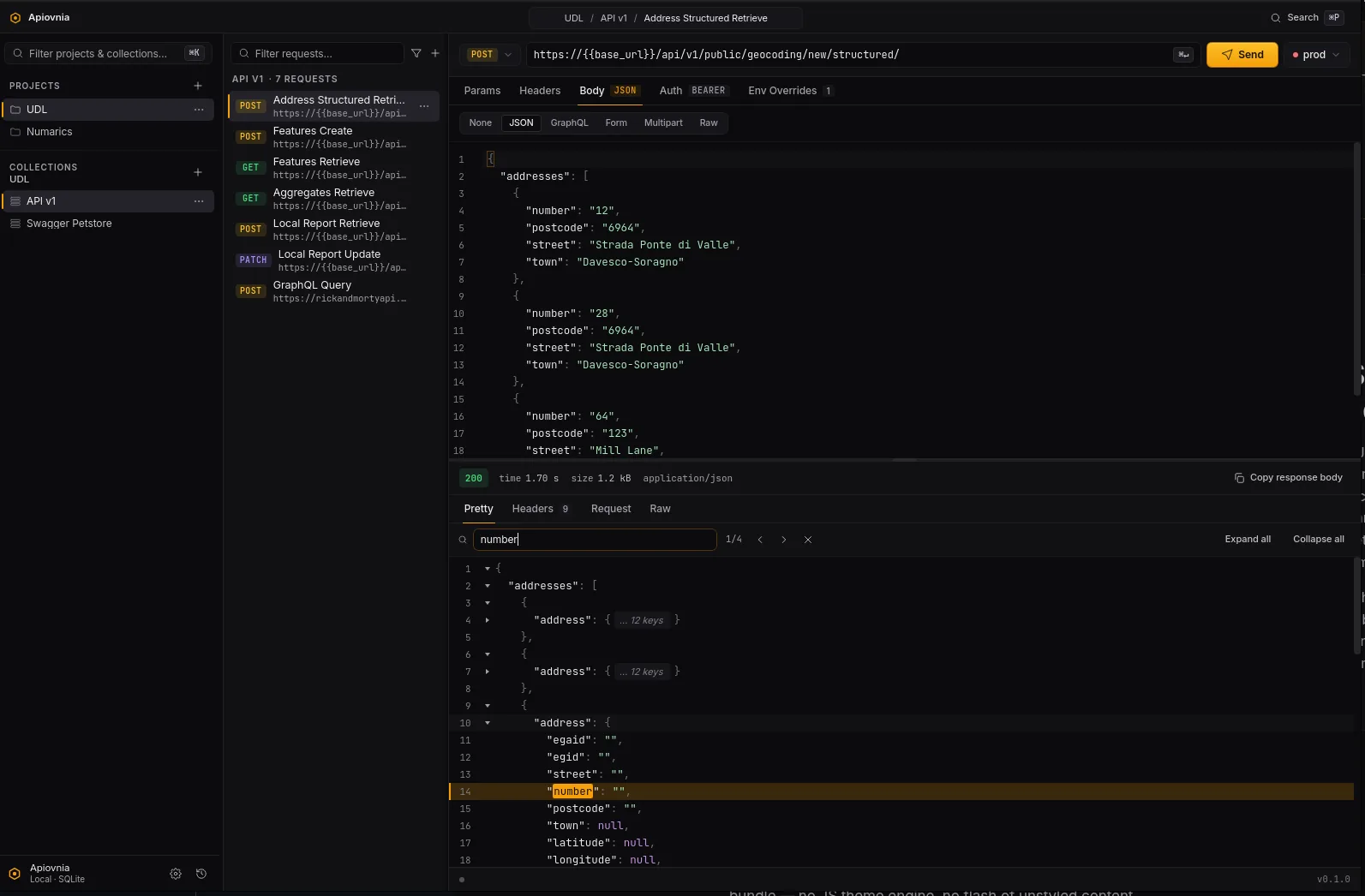Click the URL bar keyboard shortcut badge
This screenshot has height=896, width=1365.
tap(1183, 54)
